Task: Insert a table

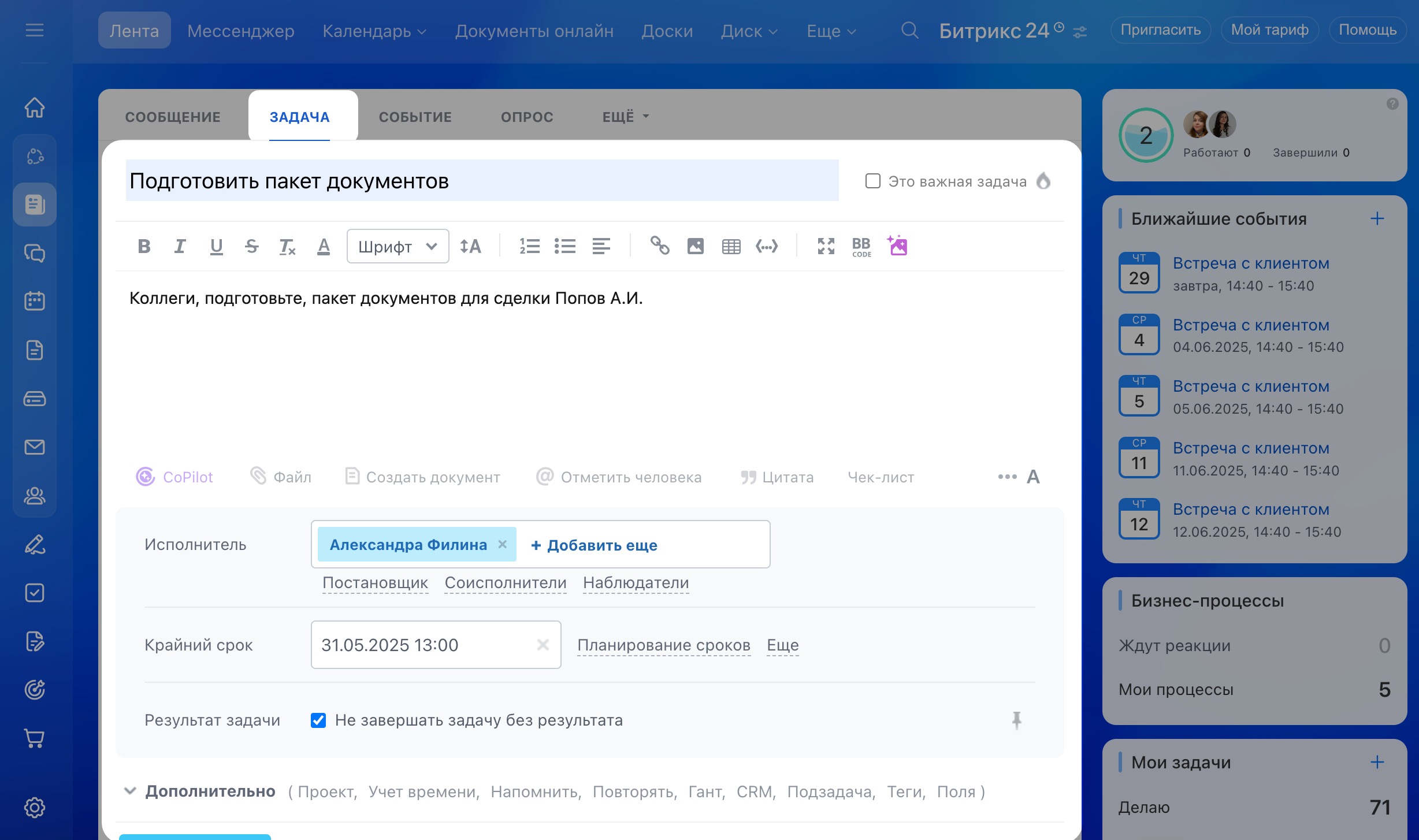Action: point(731,246)
